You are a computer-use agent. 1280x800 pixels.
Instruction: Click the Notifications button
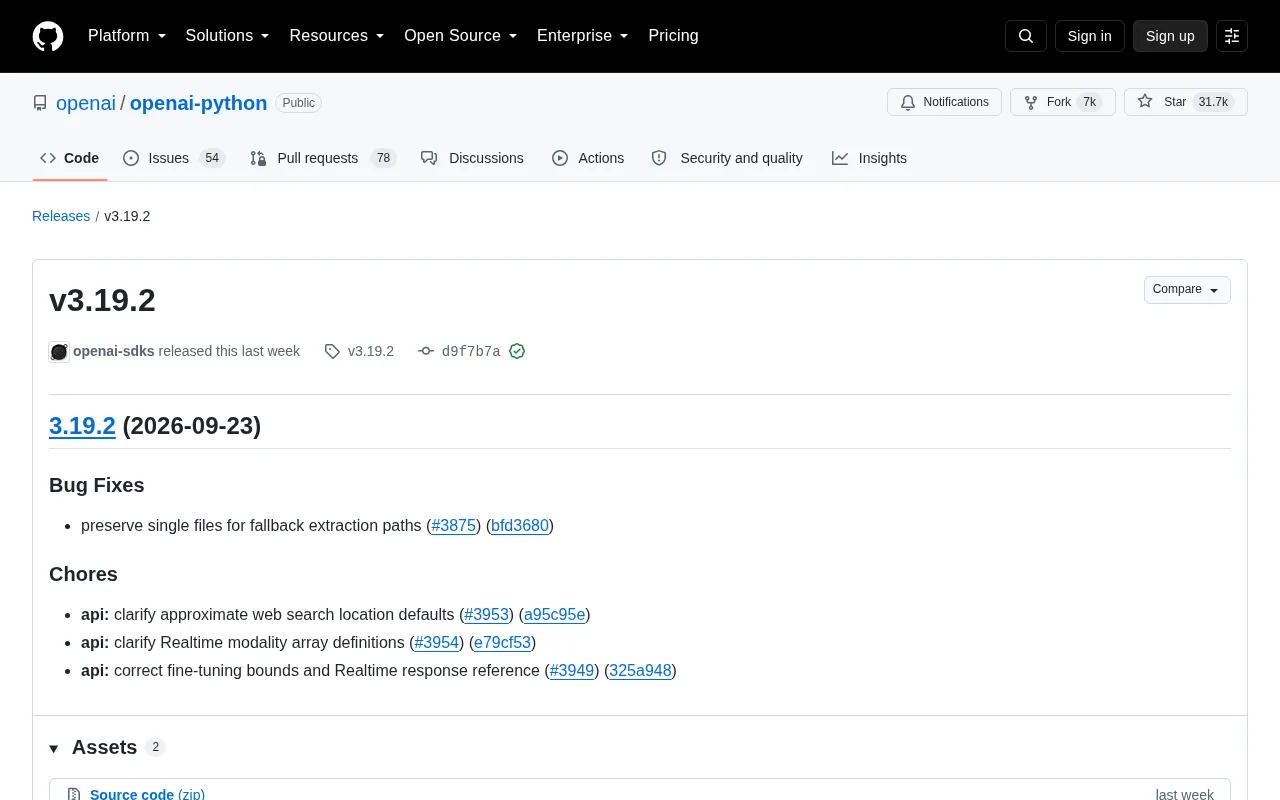click(944, 102)
